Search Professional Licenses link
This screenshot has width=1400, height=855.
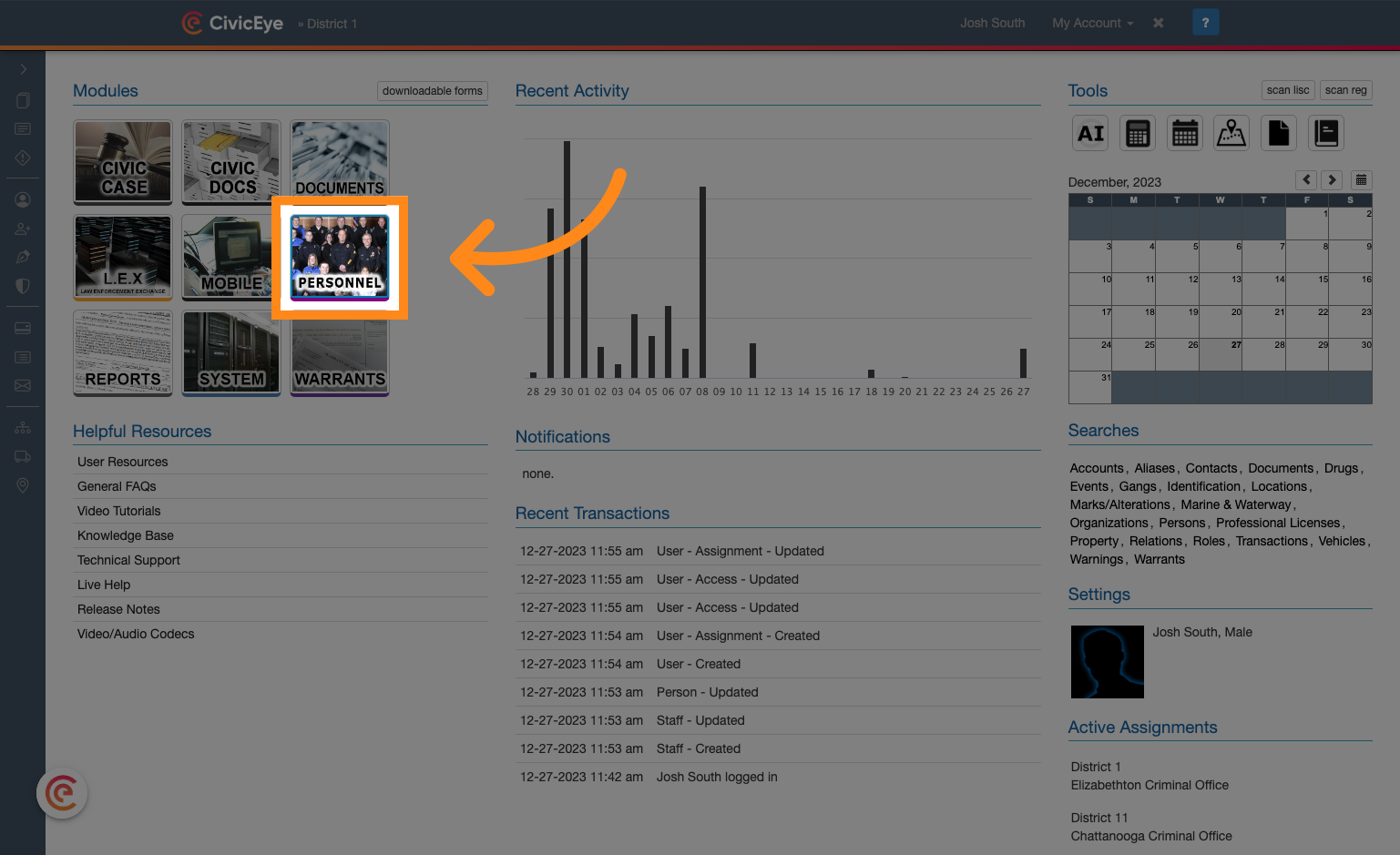(1278, 523)
